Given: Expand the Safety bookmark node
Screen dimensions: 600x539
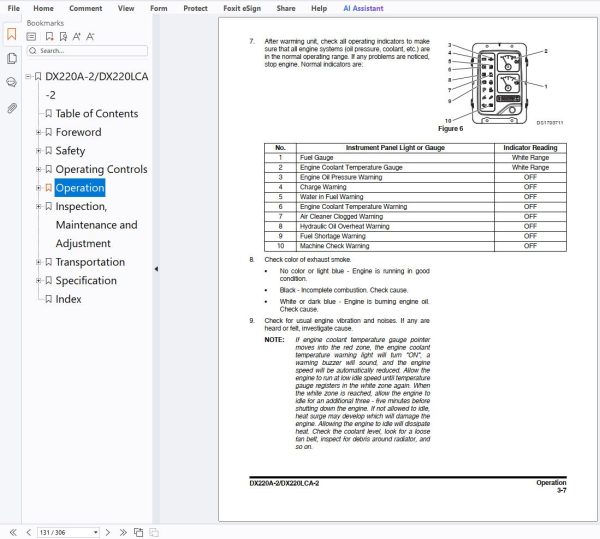Looking at the screenshot, I should coord(38,151).
